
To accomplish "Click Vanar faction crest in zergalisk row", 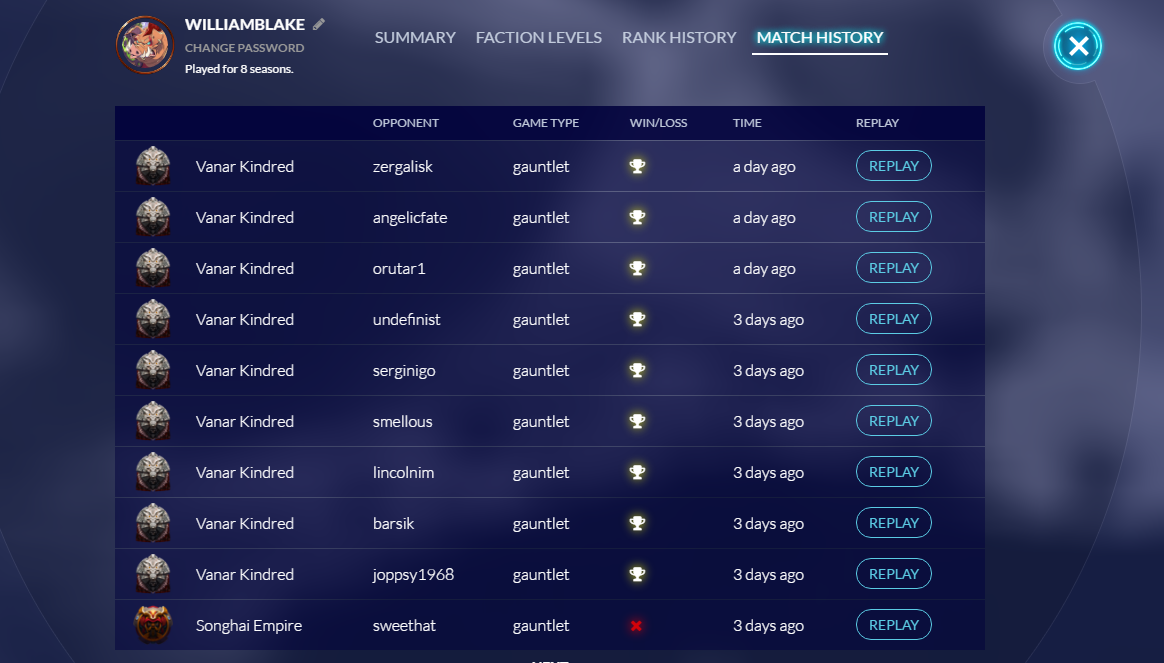I will [153, 166].
